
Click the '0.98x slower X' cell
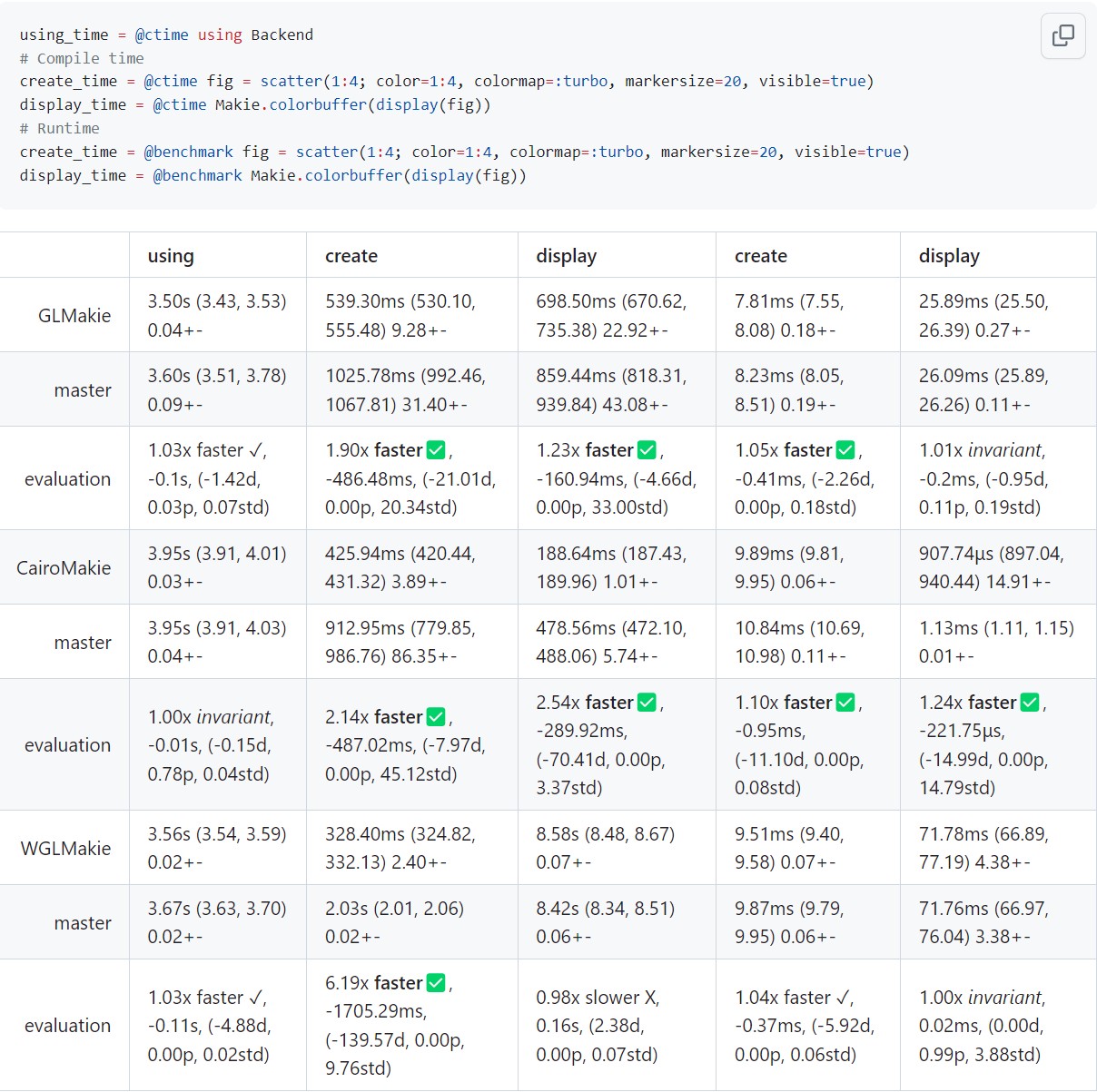click(x=598, y=998)
